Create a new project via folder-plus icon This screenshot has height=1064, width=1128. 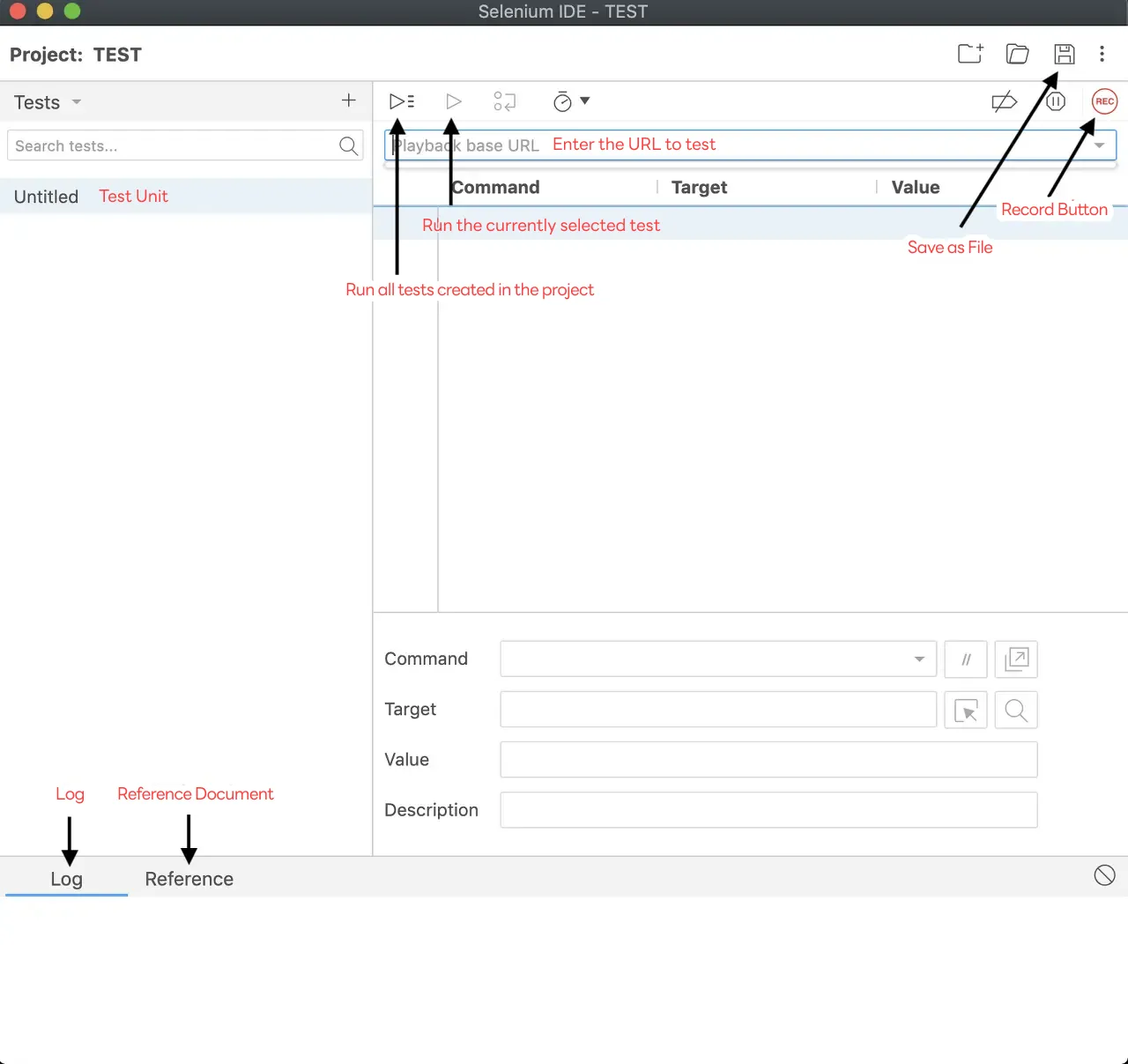[x=970, y=54]
